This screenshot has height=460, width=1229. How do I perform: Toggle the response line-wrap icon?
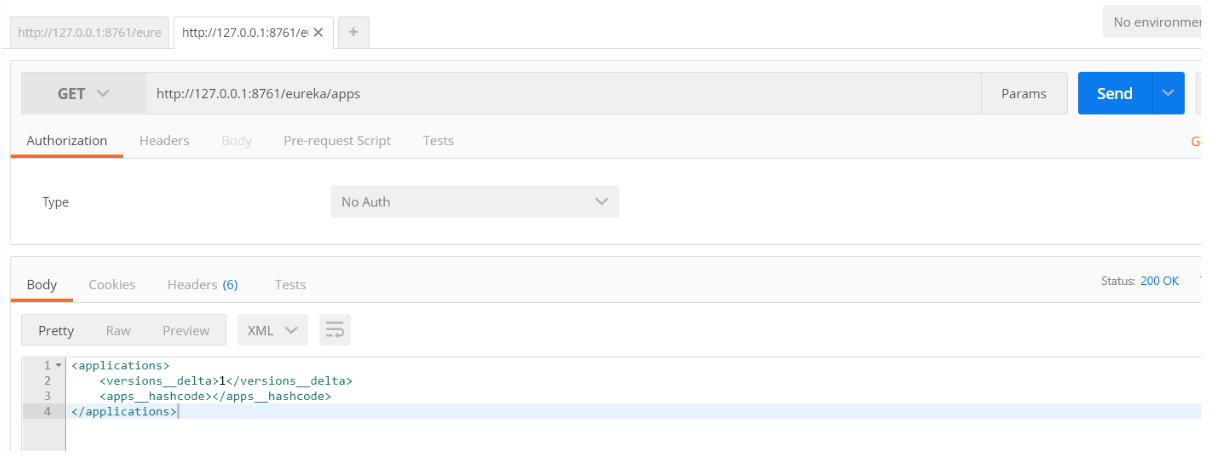pyautogui.click(x=335, y=330)
